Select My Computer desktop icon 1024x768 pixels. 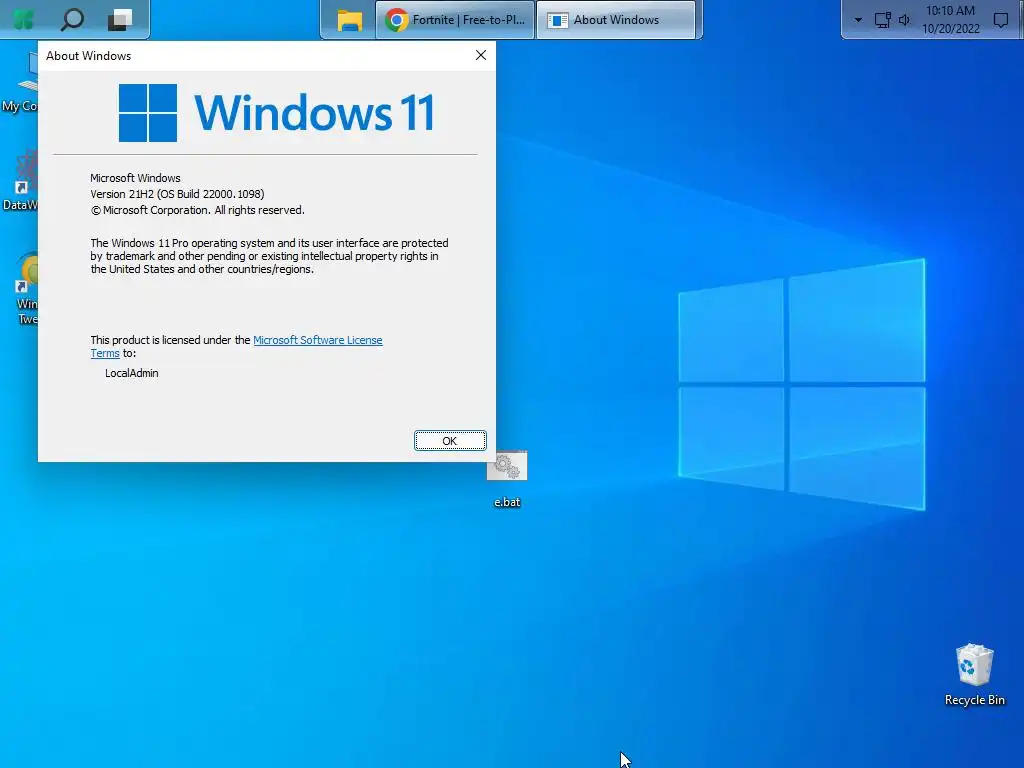pyautogui.click(x=20, y=82)
